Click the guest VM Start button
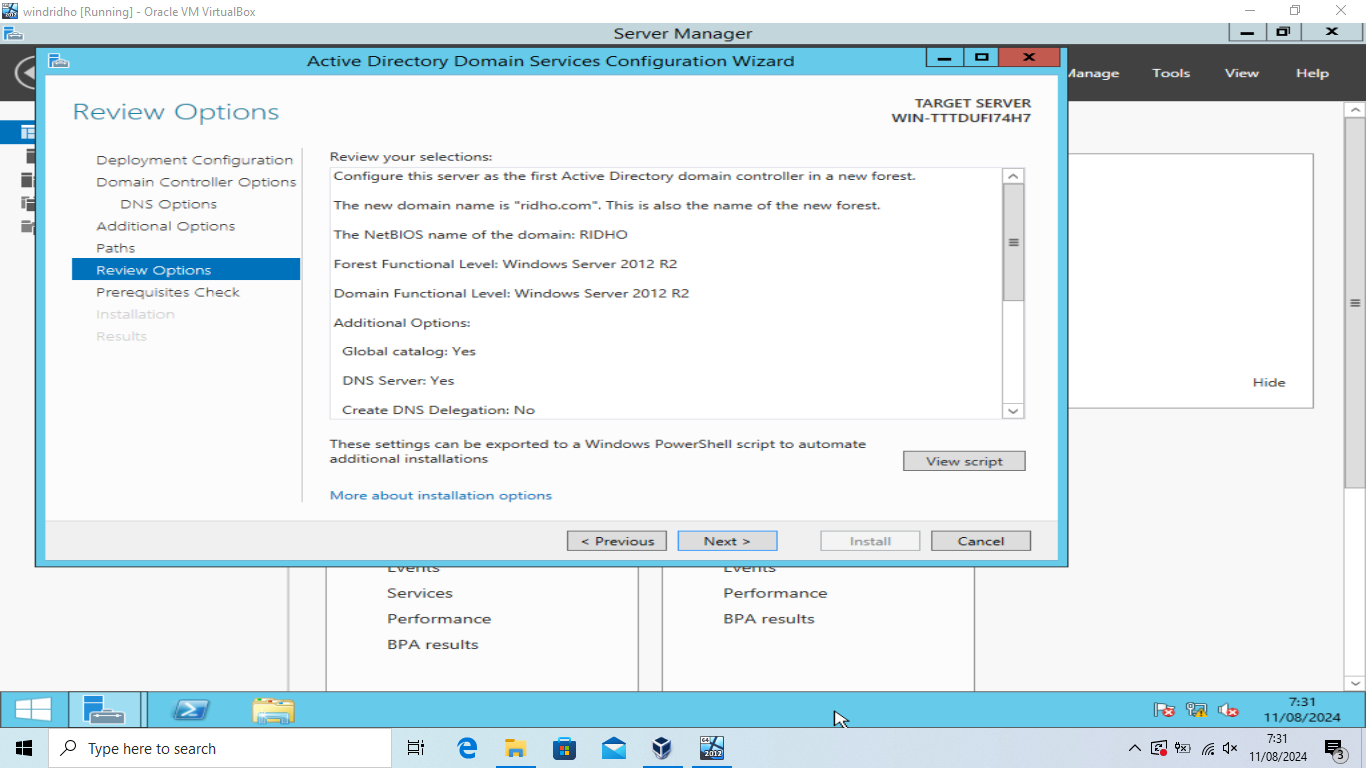1366x768 pixels. 33,710
